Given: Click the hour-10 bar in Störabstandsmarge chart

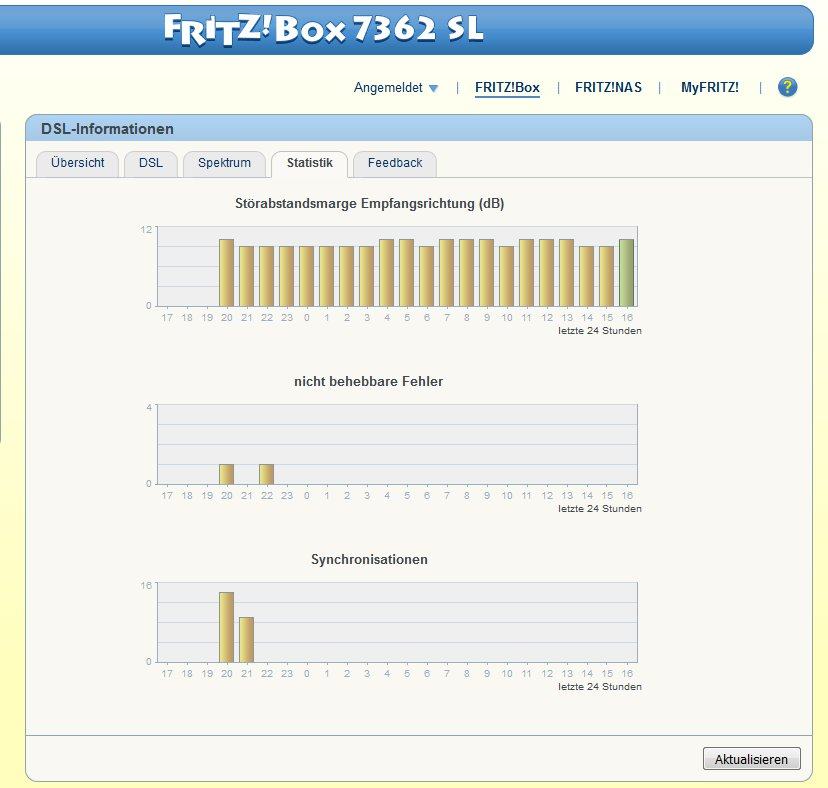Looking at the screenshot, I should click(x=506, y=276).
